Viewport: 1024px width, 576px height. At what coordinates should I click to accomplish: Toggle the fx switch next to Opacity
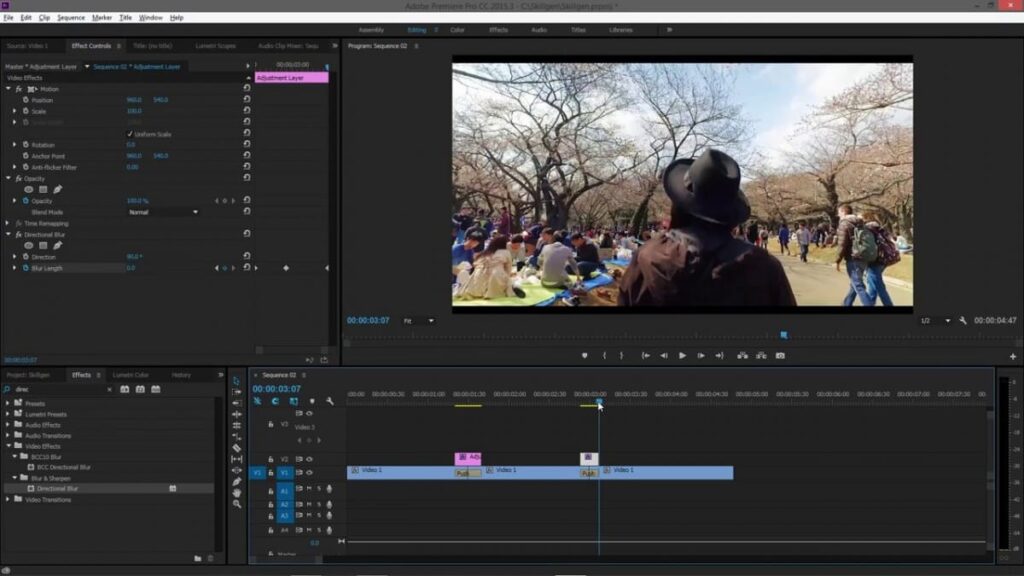tap(18, 179)
